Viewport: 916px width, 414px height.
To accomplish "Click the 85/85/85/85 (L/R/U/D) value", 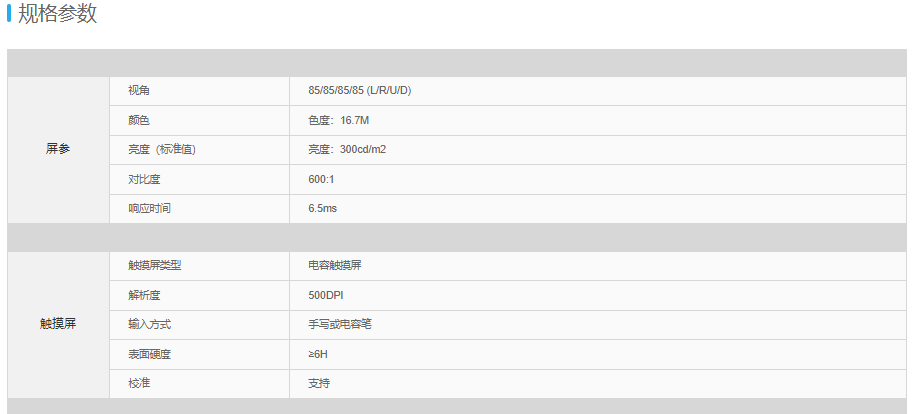I will click(x=360, y=91).
